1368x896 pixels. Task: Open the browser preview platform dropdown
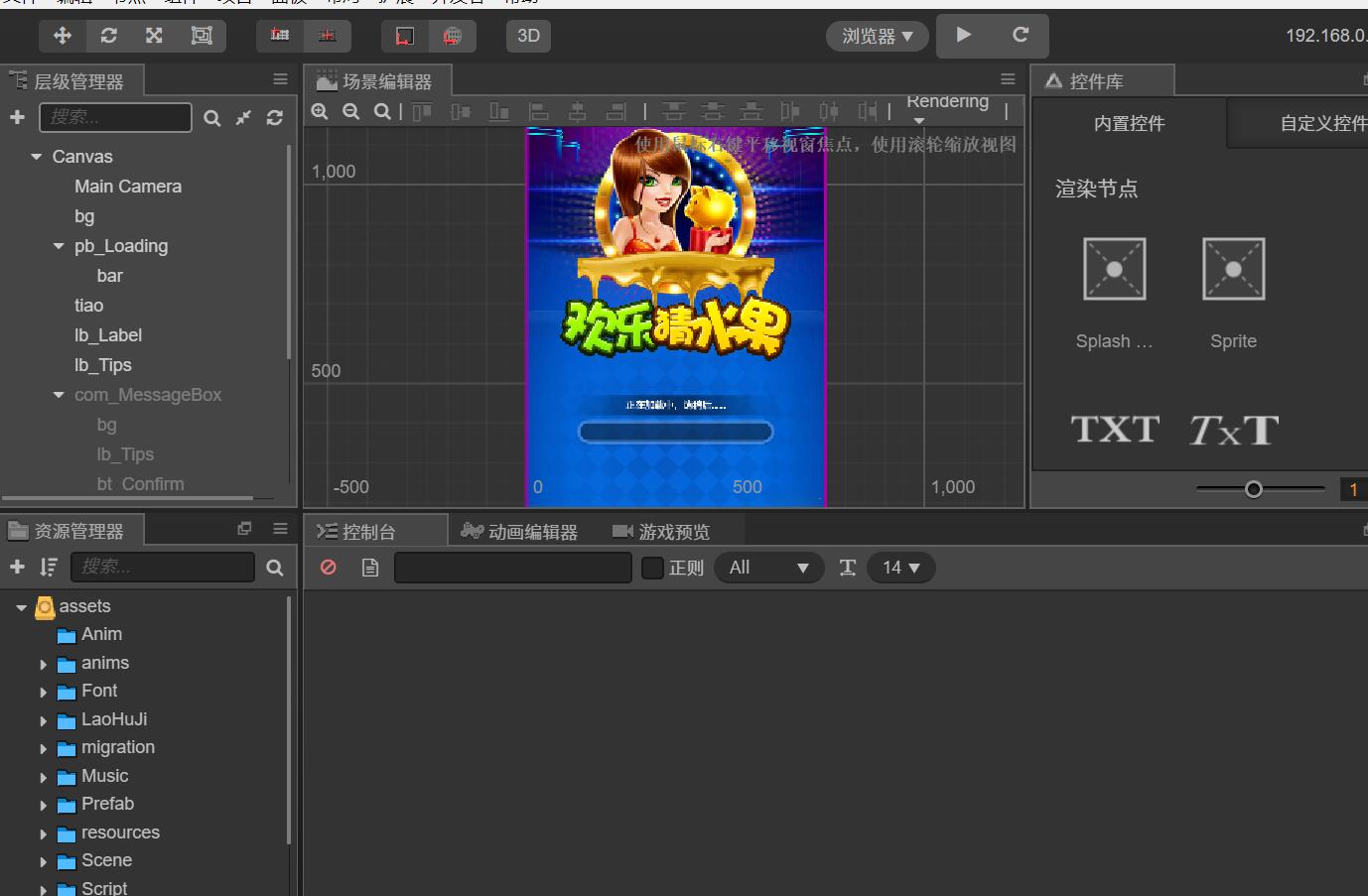877,36
